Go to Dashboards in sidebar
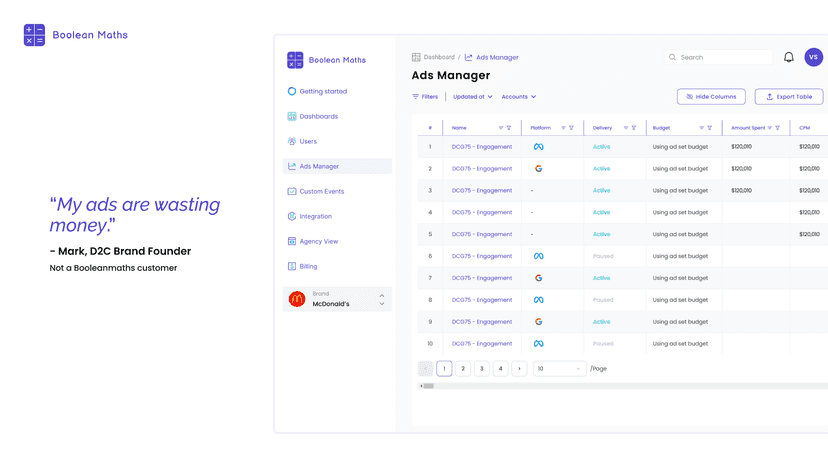The height and width of the screenshot is (466, 828). pos(313,116)
